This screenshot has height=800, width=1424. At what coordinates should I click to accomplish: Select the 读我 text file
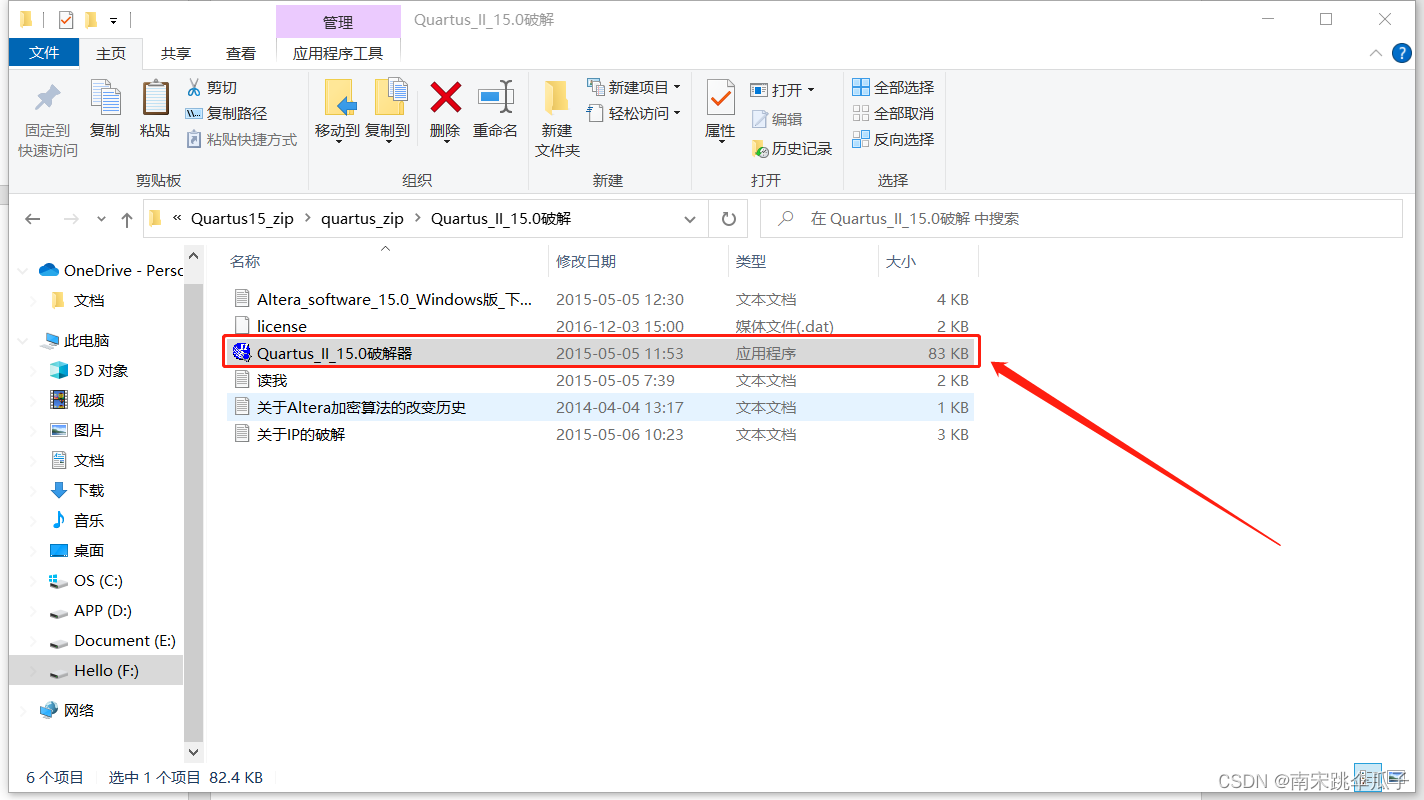coord(598,380)
